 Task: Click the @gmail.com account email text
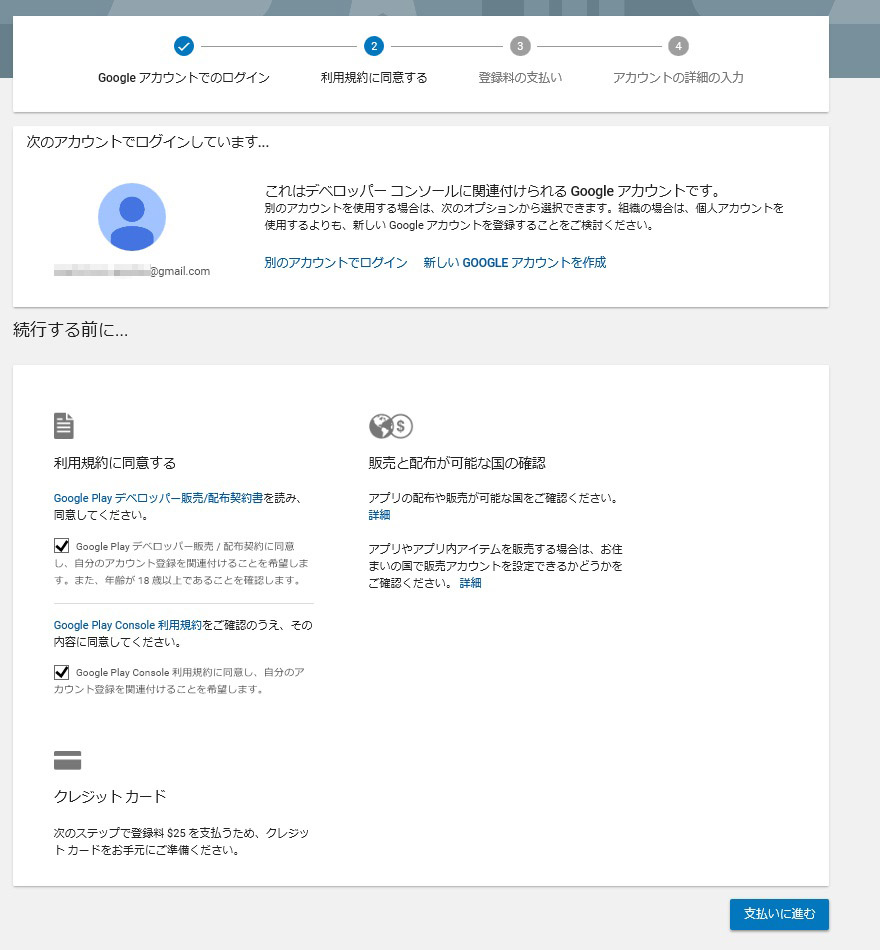pos(132,271)
